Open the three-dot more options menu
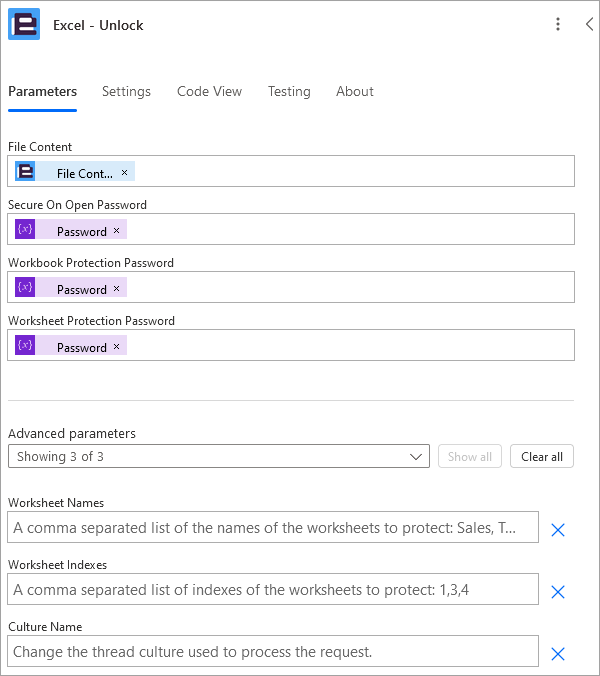Image resolution: width=600 pixels, height=676 pixels. (558, 24)
